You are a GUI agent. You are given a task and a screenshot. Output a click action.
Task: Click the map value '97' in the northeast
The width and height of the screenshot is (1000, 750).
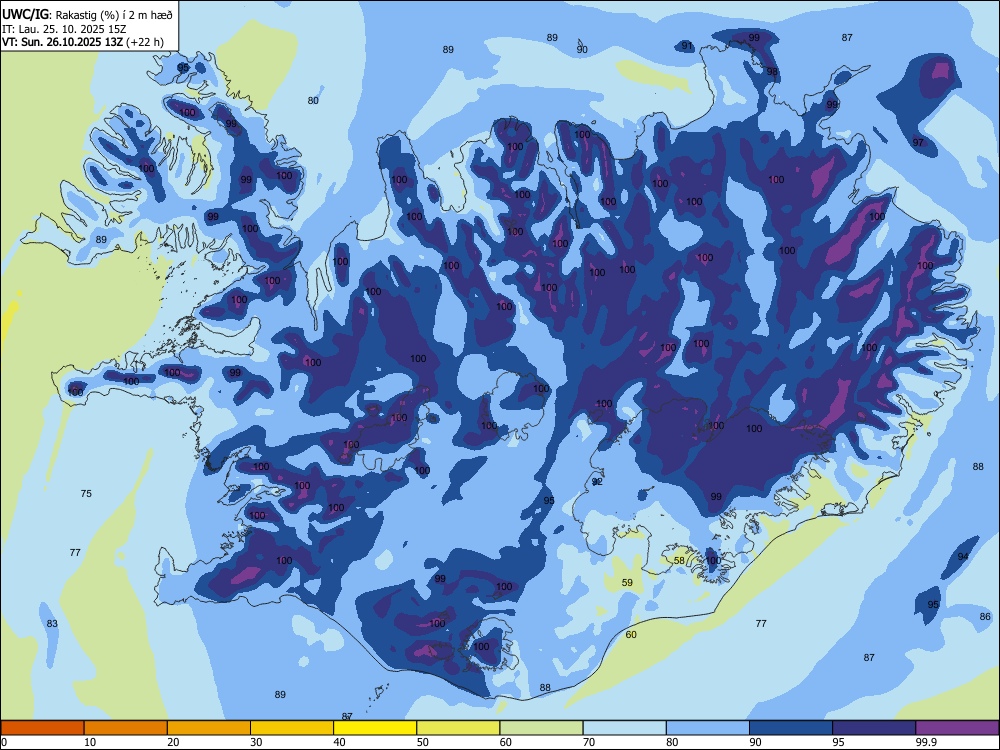(x=918, y=142)
